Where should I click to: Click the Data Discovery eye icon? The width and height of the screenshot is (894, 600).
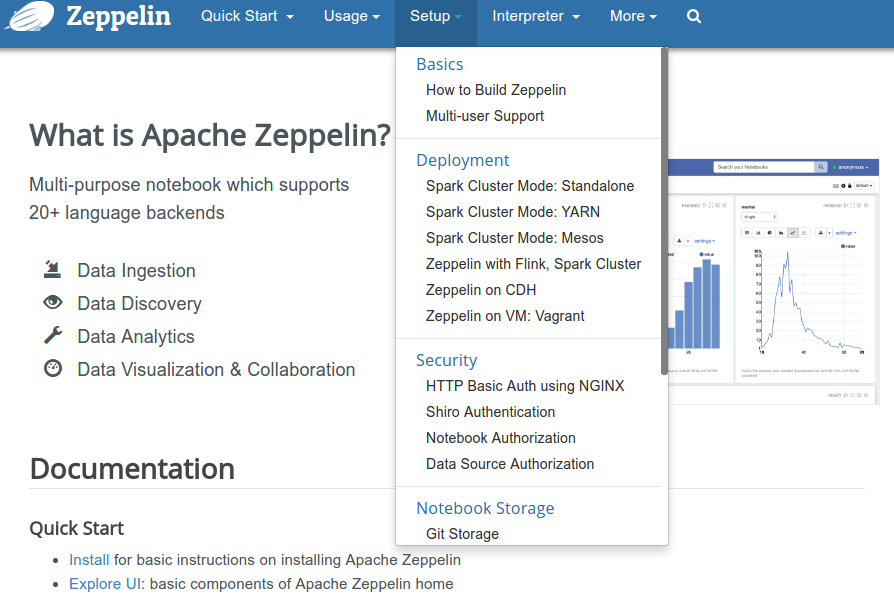click(x=53, y=302)
